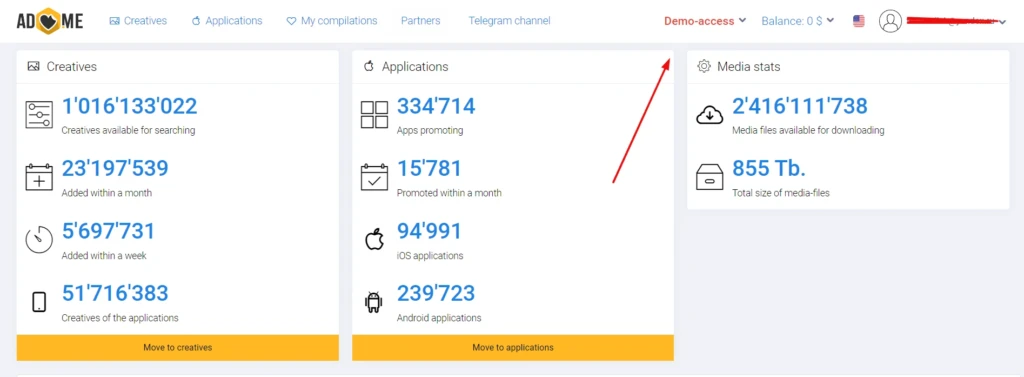Open the Demo-access dropdown
Viewport: 1024px width, 377px height.
[705, 21]
